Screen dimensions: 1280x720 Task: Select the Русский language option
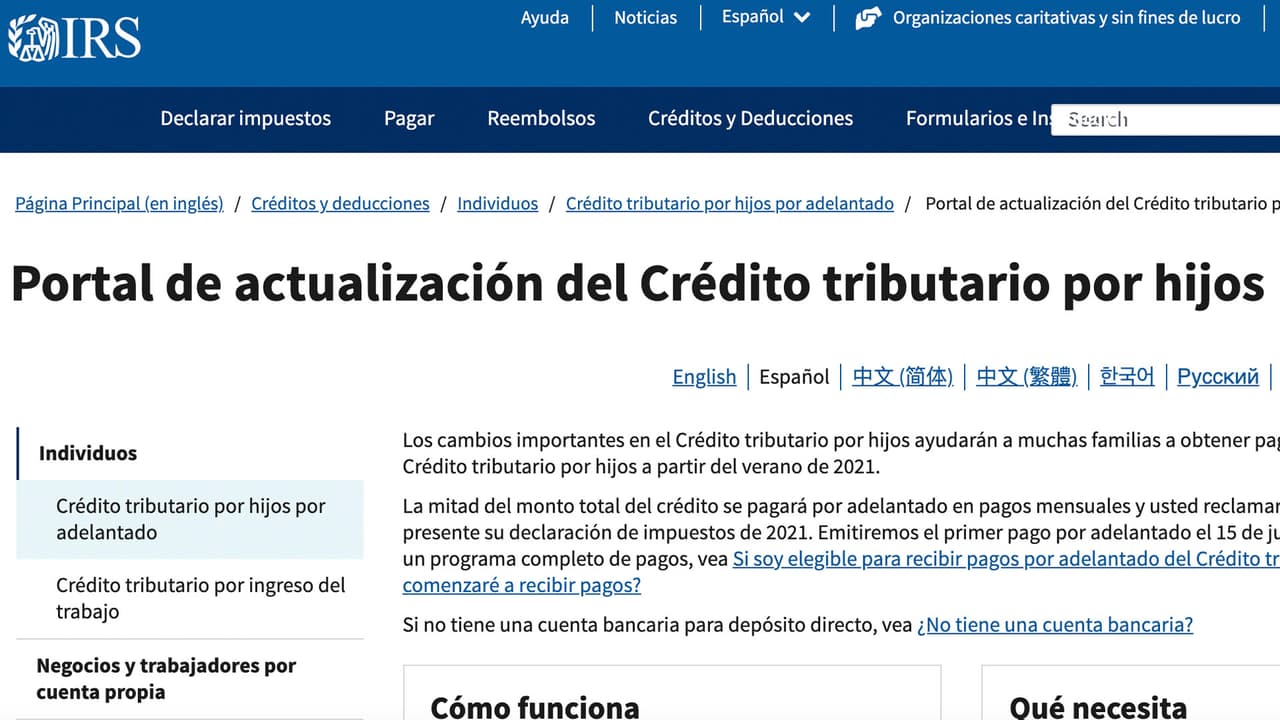[x=1217, y=377]
